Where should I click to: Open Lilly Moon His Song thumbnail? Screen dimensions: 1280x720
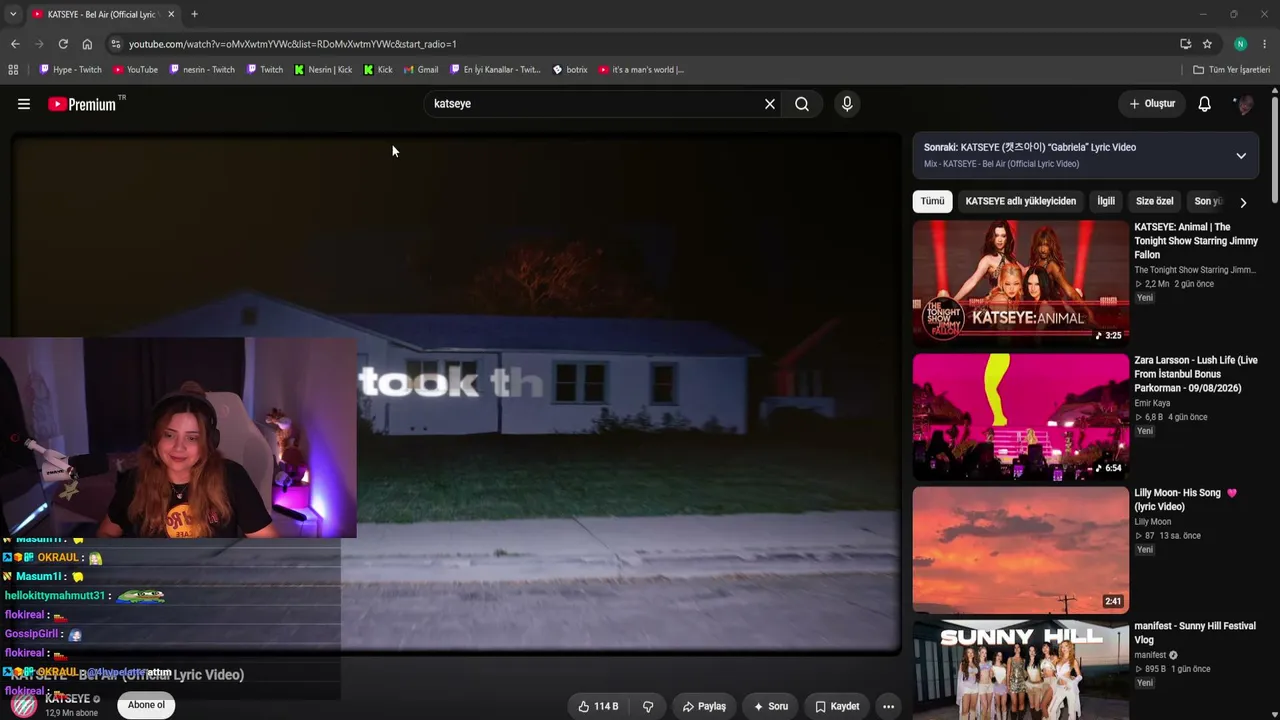(1021, 549)
